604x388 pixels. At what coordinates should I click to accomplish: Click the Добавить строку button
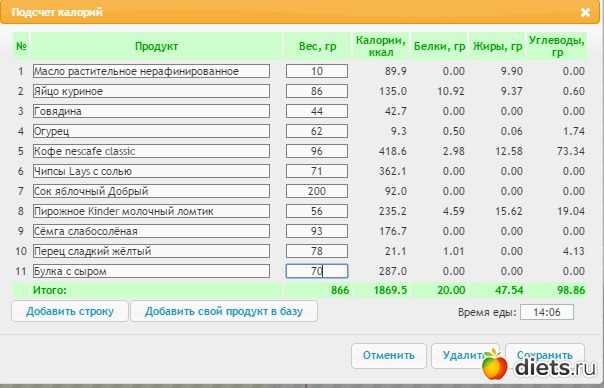pyautogui.click(x=70, y=311)
